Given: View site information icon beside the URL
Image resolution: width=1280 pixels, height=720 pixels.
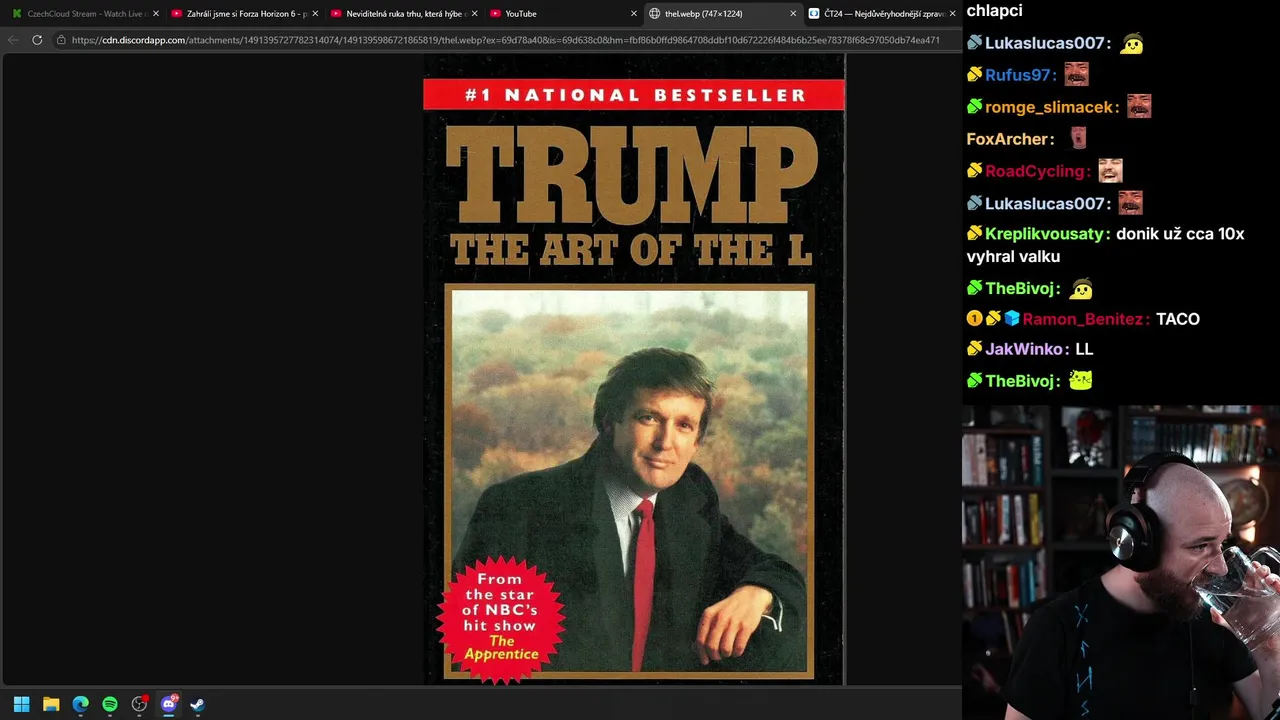Looking at the screenshot, I should tap(61, 40).
